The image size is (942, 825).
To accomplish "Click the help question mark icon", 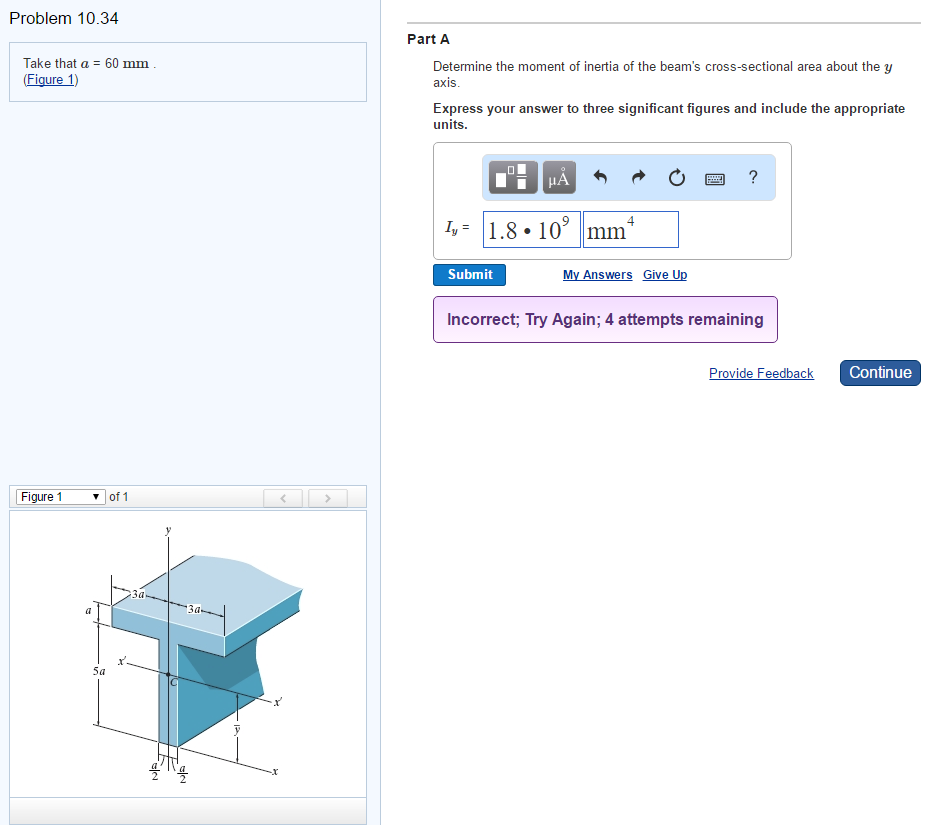I will [x=752, y=177].
